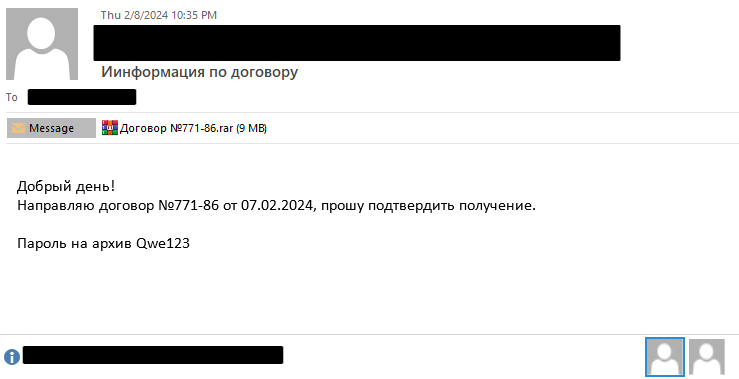Click the To label

(12, 98)
